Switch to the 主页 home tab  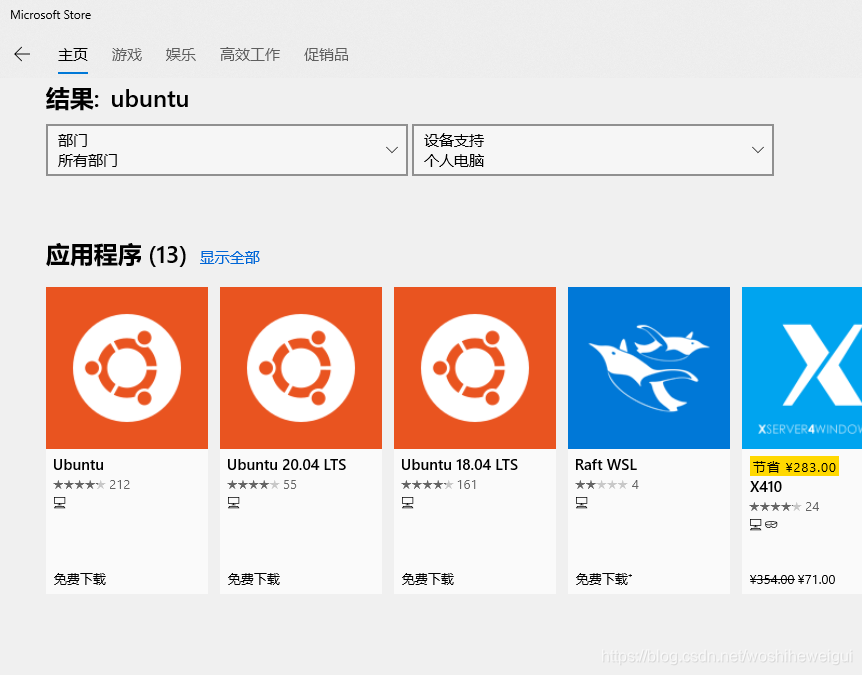pyautogui.click(x=73, y=55)
